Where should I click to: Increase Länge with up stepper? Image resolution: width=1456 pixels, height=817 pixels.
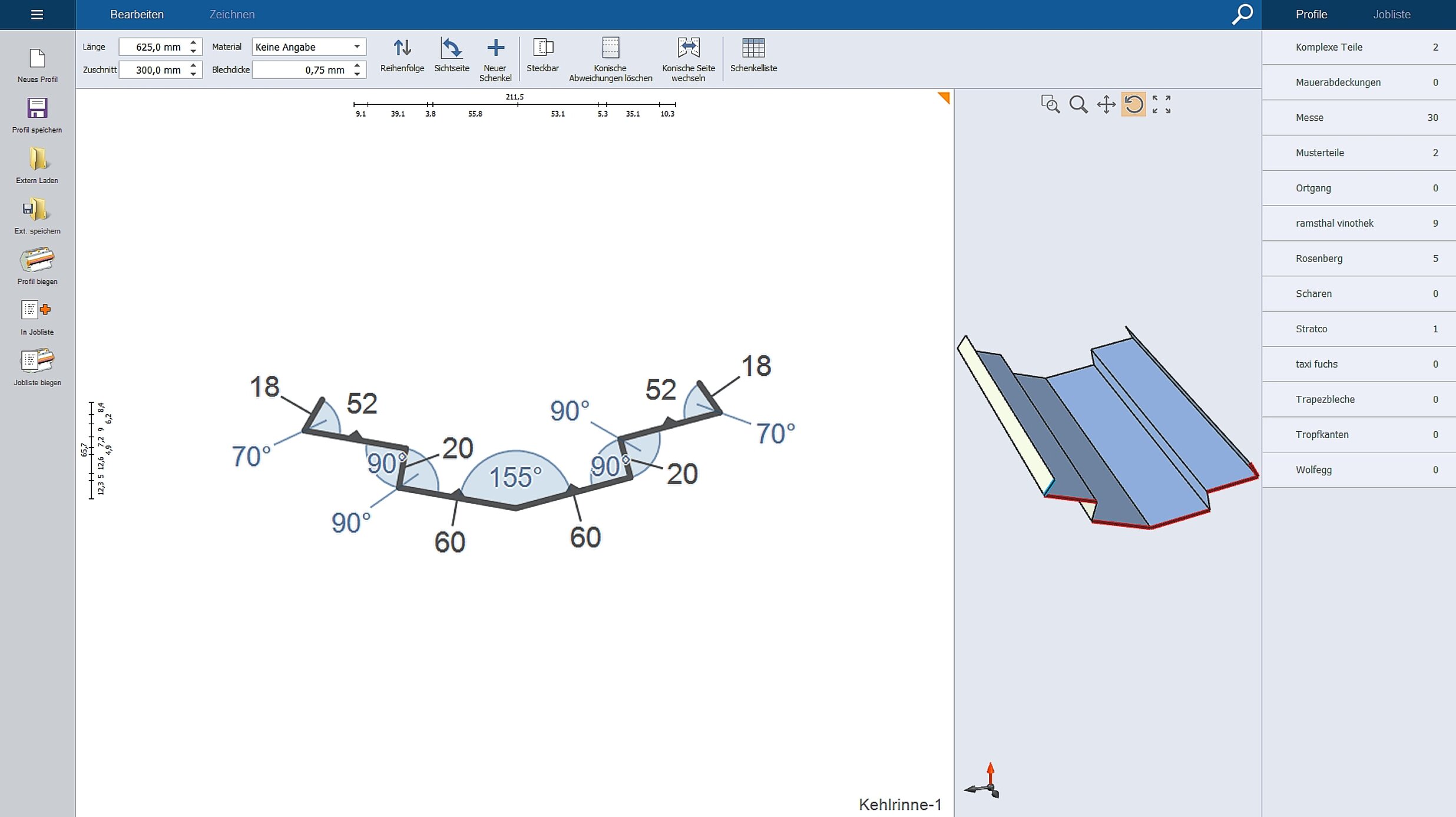click(193, 42)
